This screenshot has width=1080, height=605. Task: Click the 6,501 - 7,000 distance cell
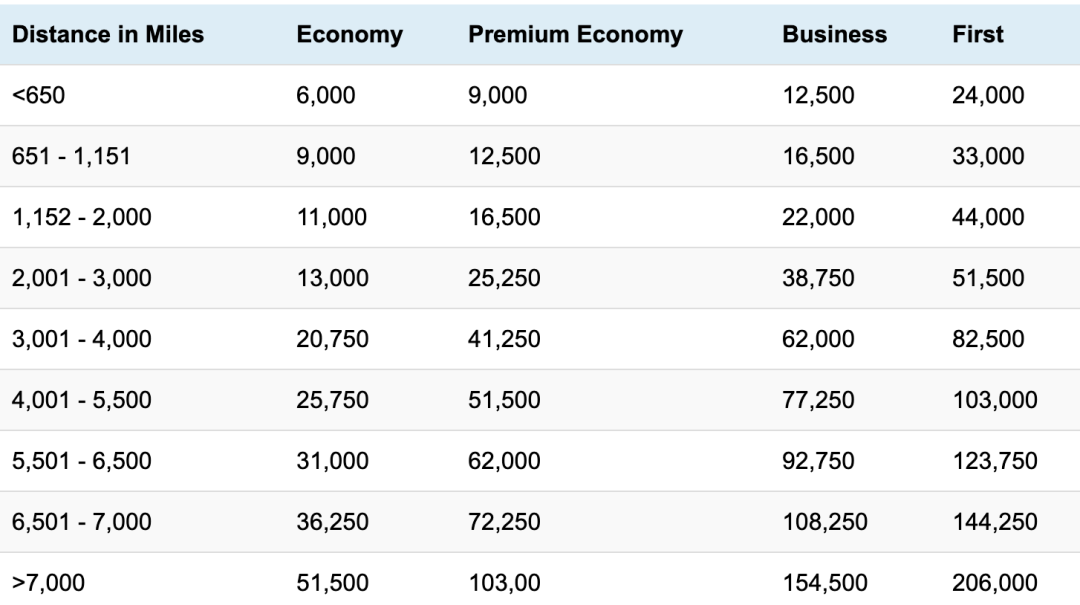coord(81,522)
